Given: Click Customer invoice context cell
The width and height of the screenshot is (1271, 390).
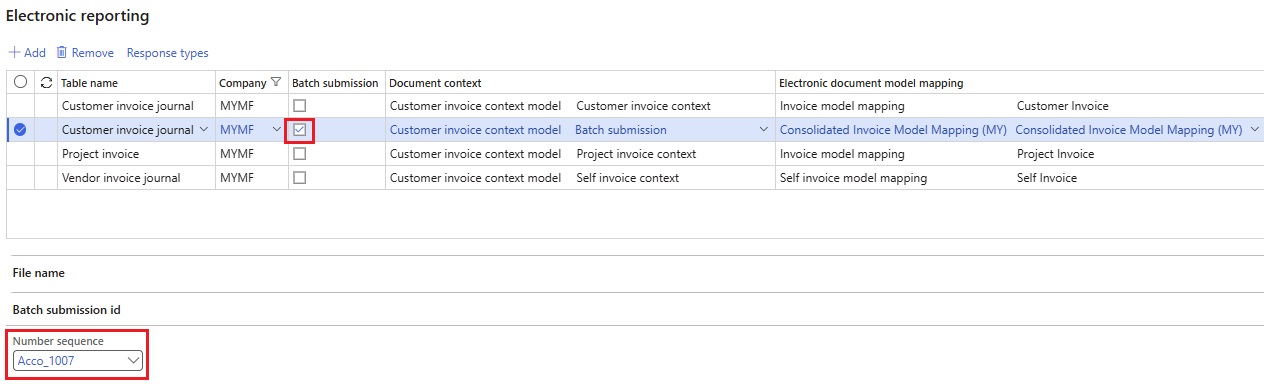Looking at the screenshot, I should click(644, 106).
